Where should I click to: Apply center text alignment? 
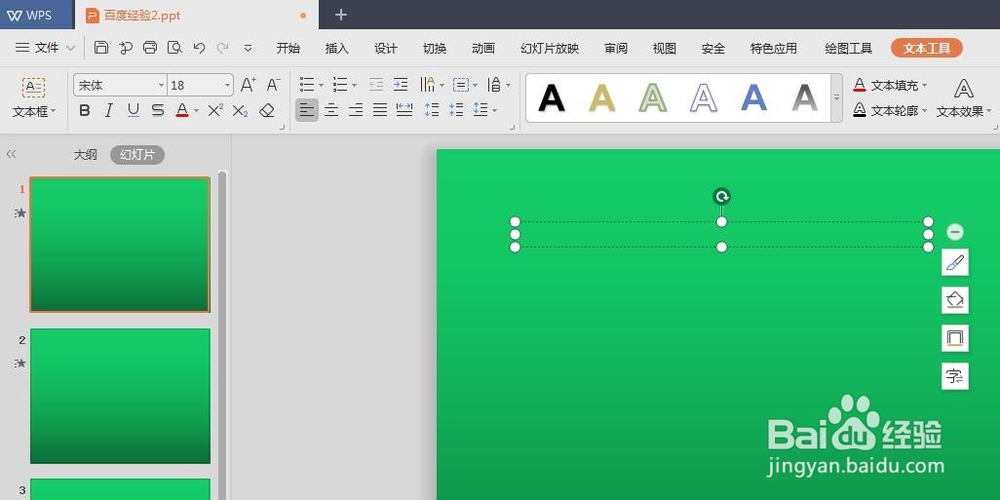(331, 110)
